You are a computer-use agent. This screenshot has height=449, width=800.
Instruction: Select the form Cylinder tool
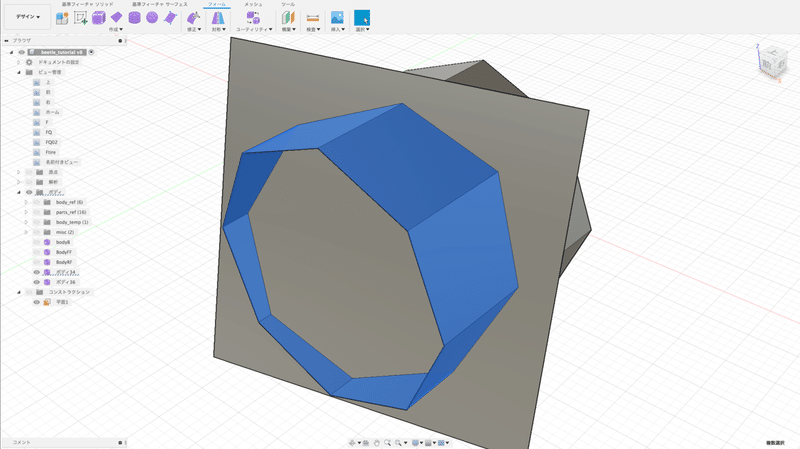click(x=134, y=18)
